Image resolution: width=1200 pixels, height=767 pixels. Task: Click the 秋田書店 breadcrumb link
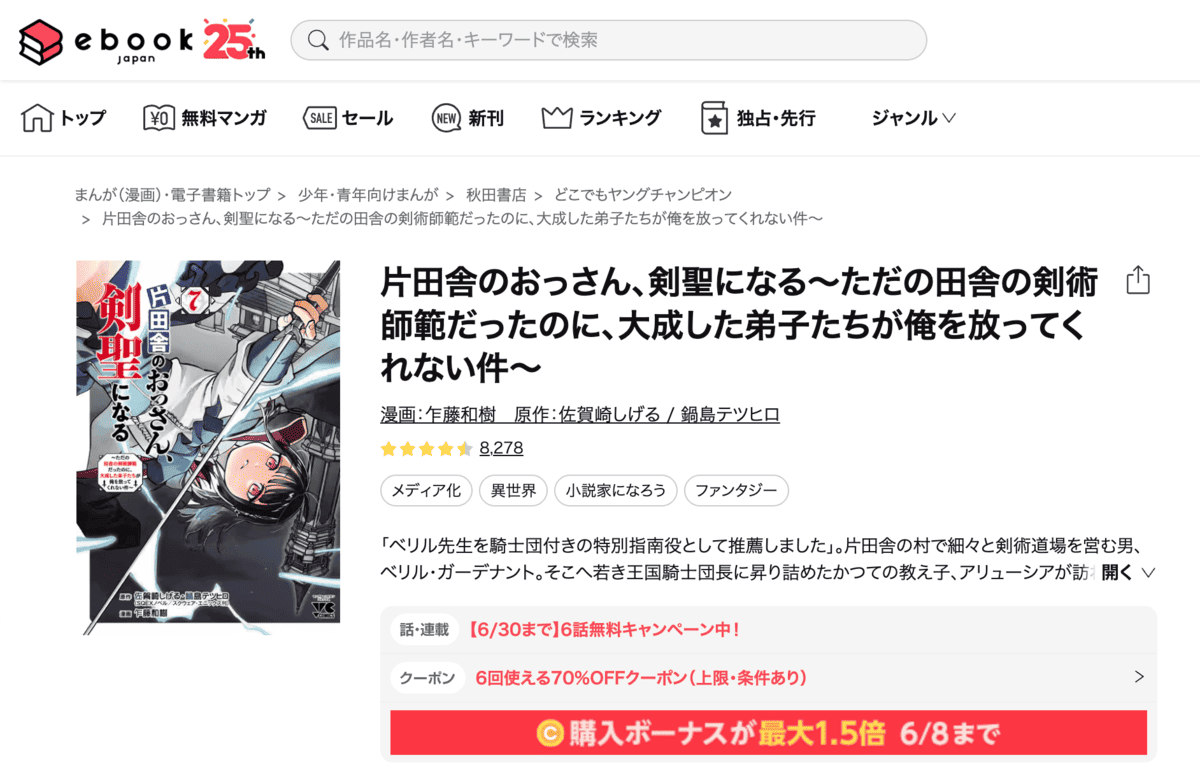496,194
